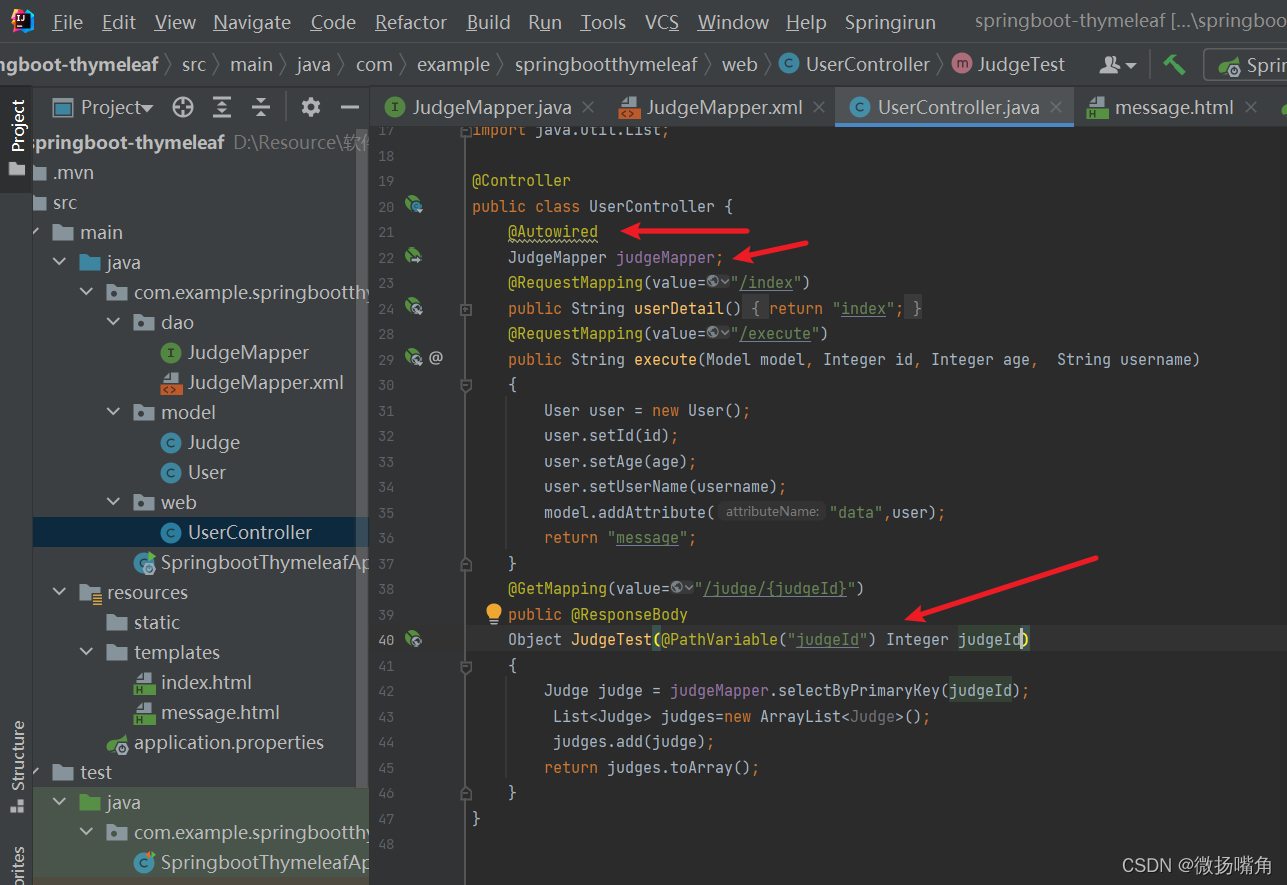The height and width of the screenshot is (885, 1287).
Task: Open the Navigate menu
Action: tap(252, 22)
